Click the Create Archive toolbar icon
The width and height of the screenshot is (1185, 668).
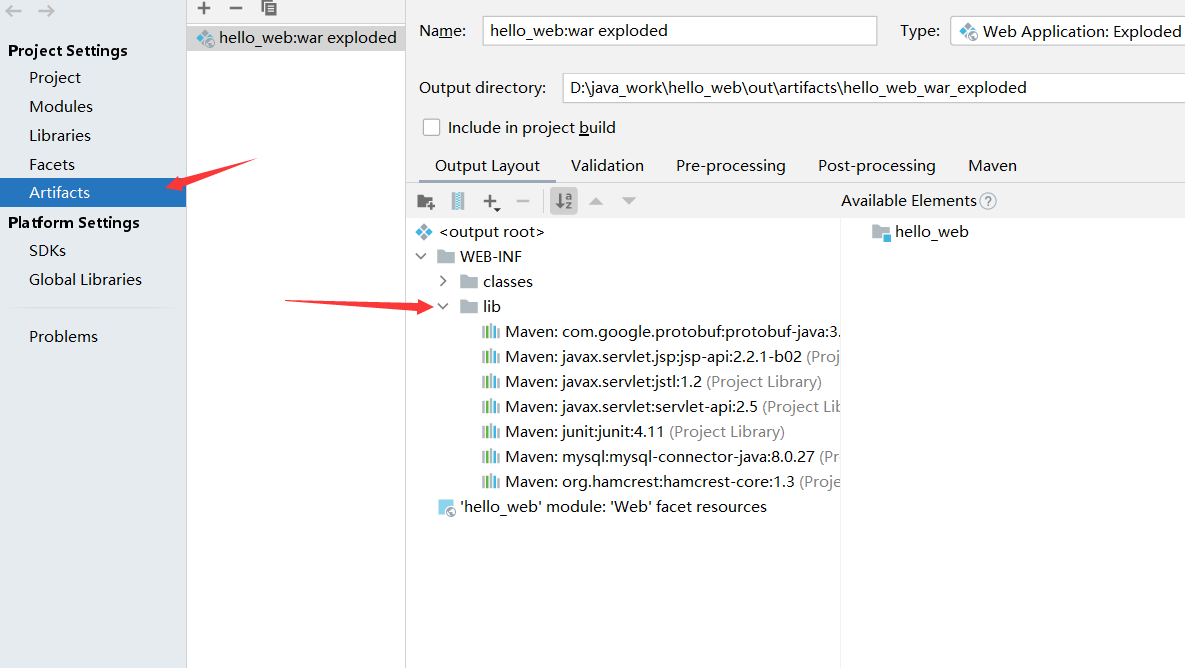pyautogui.click(x=458, y=201)
